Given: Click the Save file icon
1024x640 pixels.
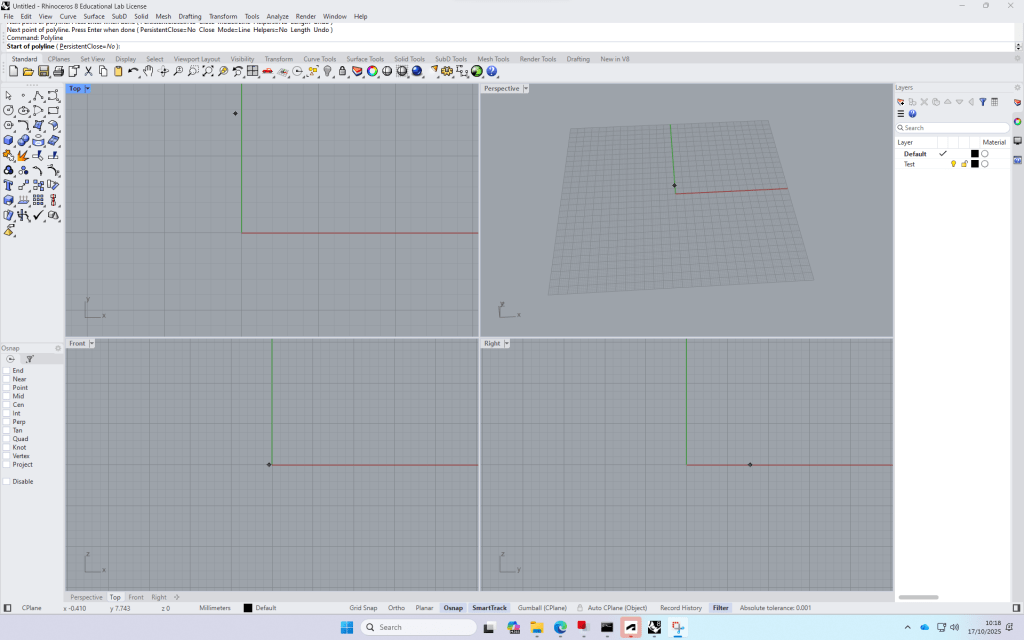Looking at the screenshot, I should click(43, 71).
